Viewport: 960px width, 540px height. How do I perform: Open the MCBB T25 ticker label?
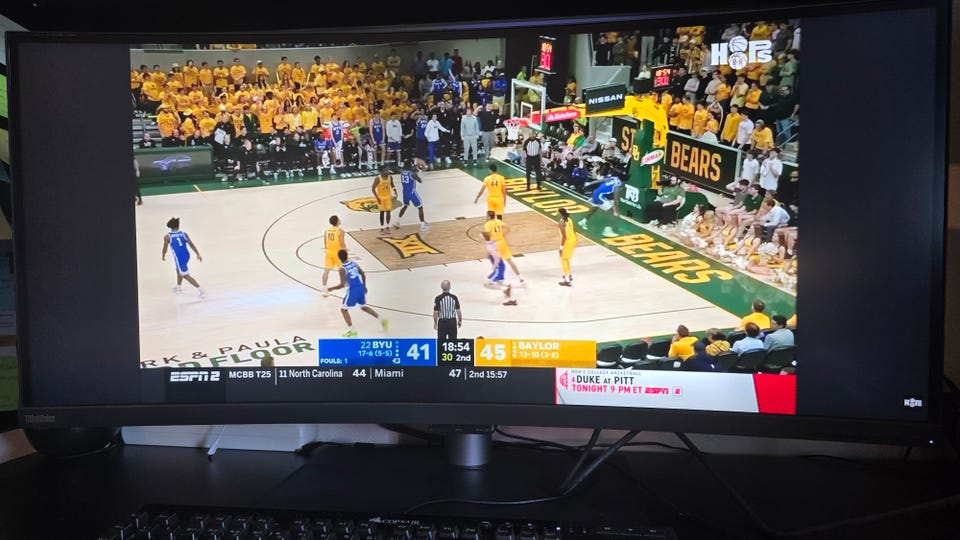(250, 374)
